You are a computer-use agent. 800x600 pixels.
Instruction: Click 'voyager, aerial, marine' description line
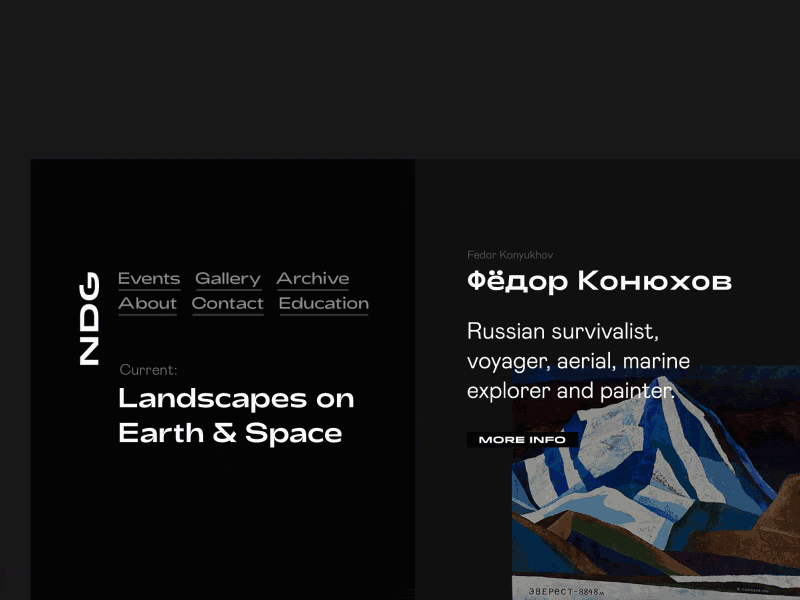578,361
